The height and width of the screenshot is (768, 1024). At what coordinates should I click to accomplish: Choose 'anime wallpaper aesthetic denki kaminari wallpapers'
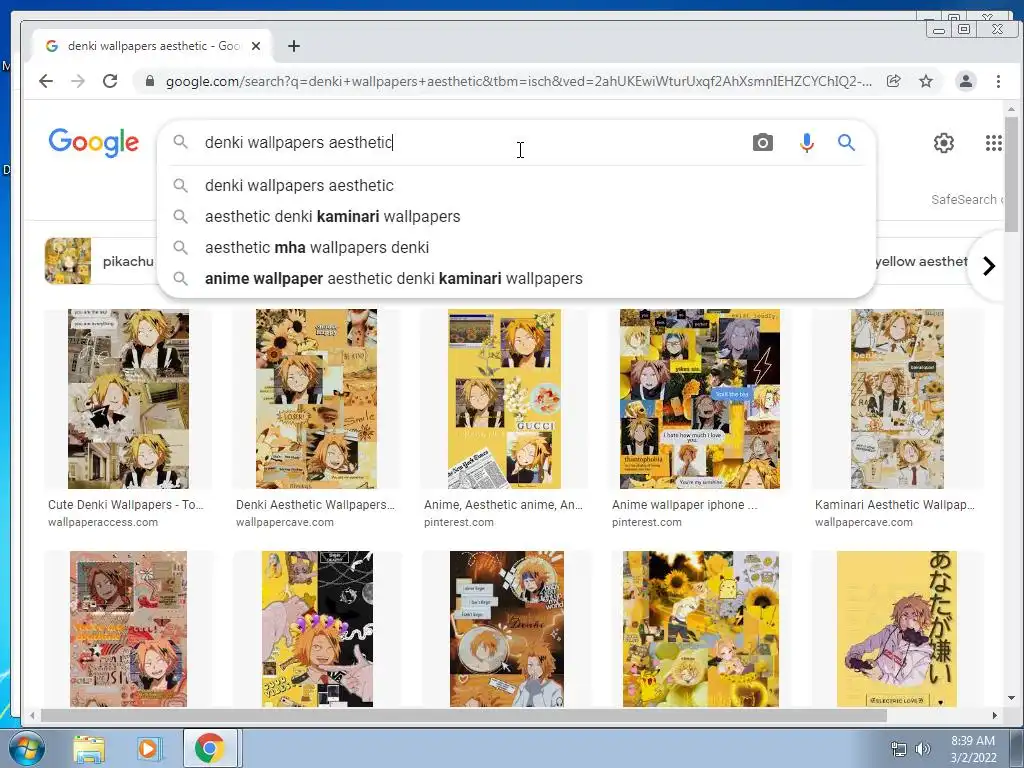(x=516, y=278)
